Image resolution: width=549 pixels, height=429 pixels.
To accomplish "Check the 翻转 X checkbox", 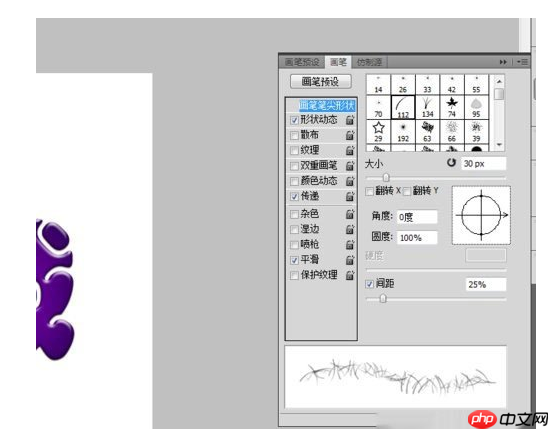I will click(x=369, y=192).
